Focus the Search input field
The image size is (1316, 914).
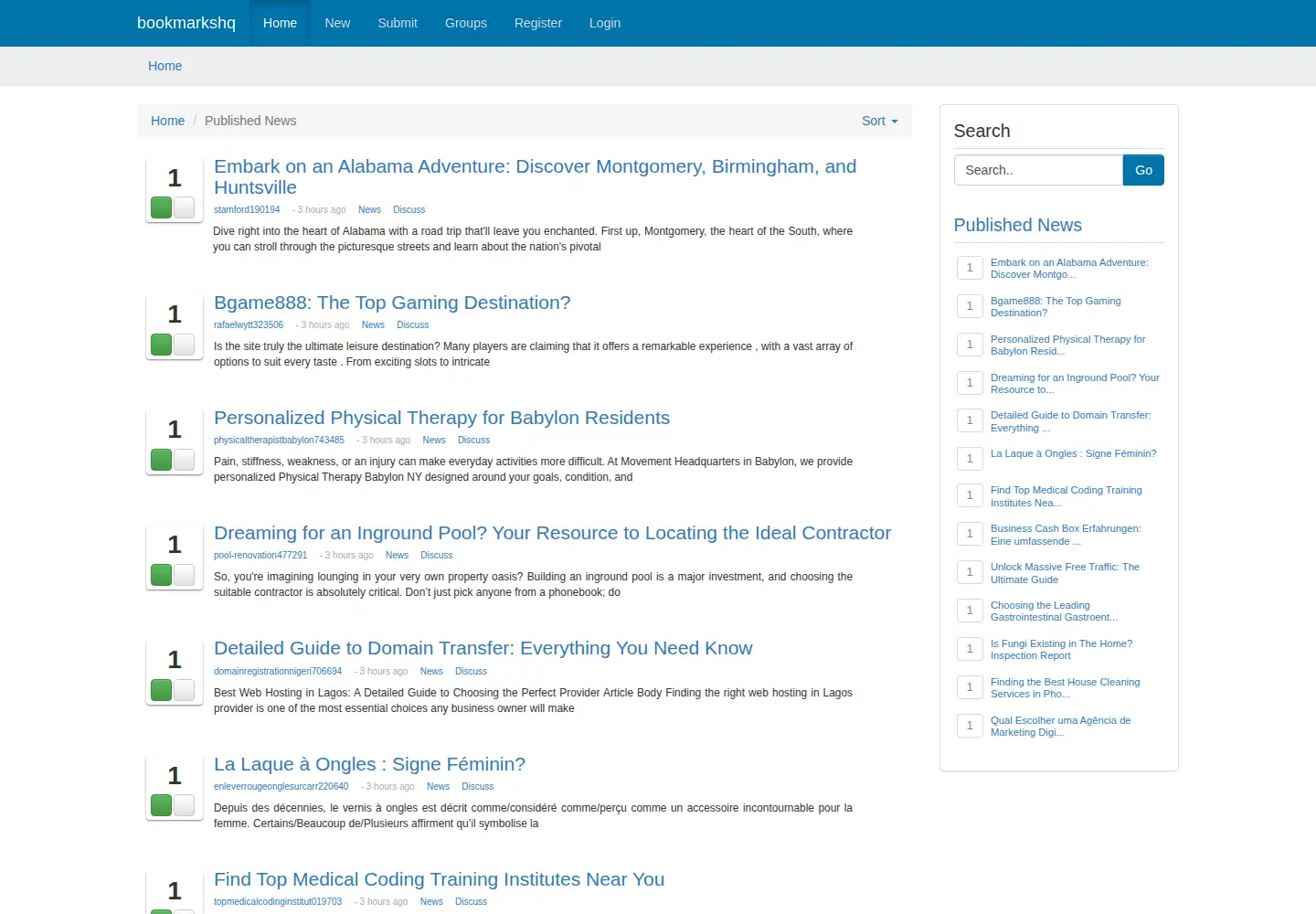pyautogui.click(x=1038, y=170)
